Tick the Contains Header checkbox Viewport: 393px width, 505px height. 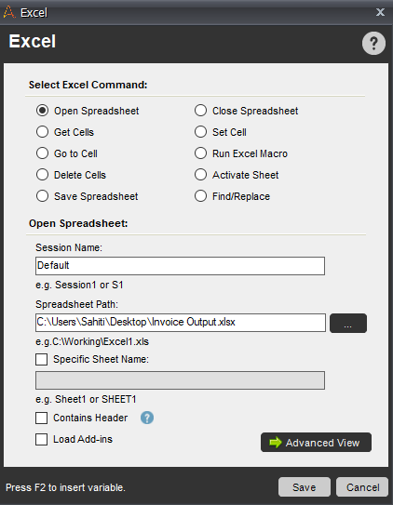(x=41, y=418)
